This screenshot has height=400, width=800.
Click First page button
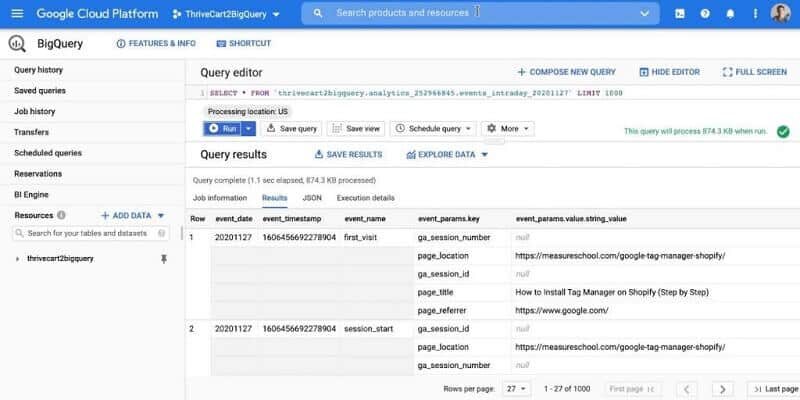pos(633,389)
